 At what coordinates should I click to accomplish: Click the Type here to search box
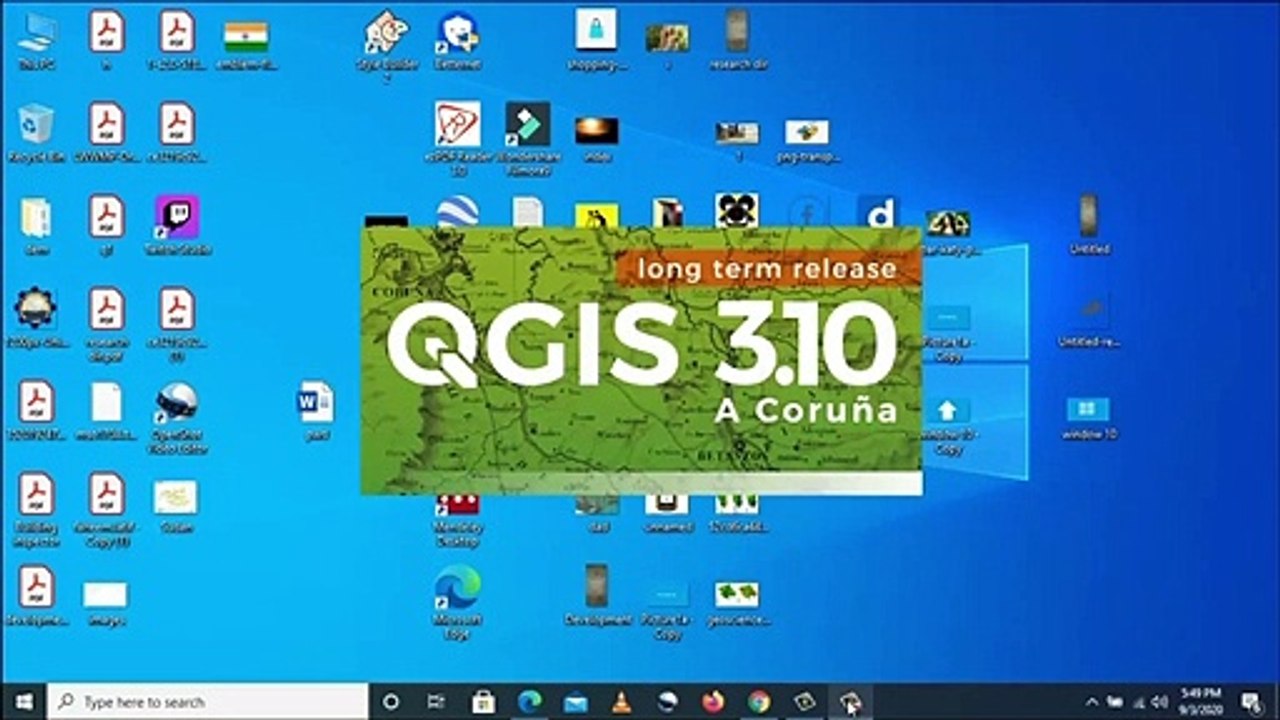207,701
